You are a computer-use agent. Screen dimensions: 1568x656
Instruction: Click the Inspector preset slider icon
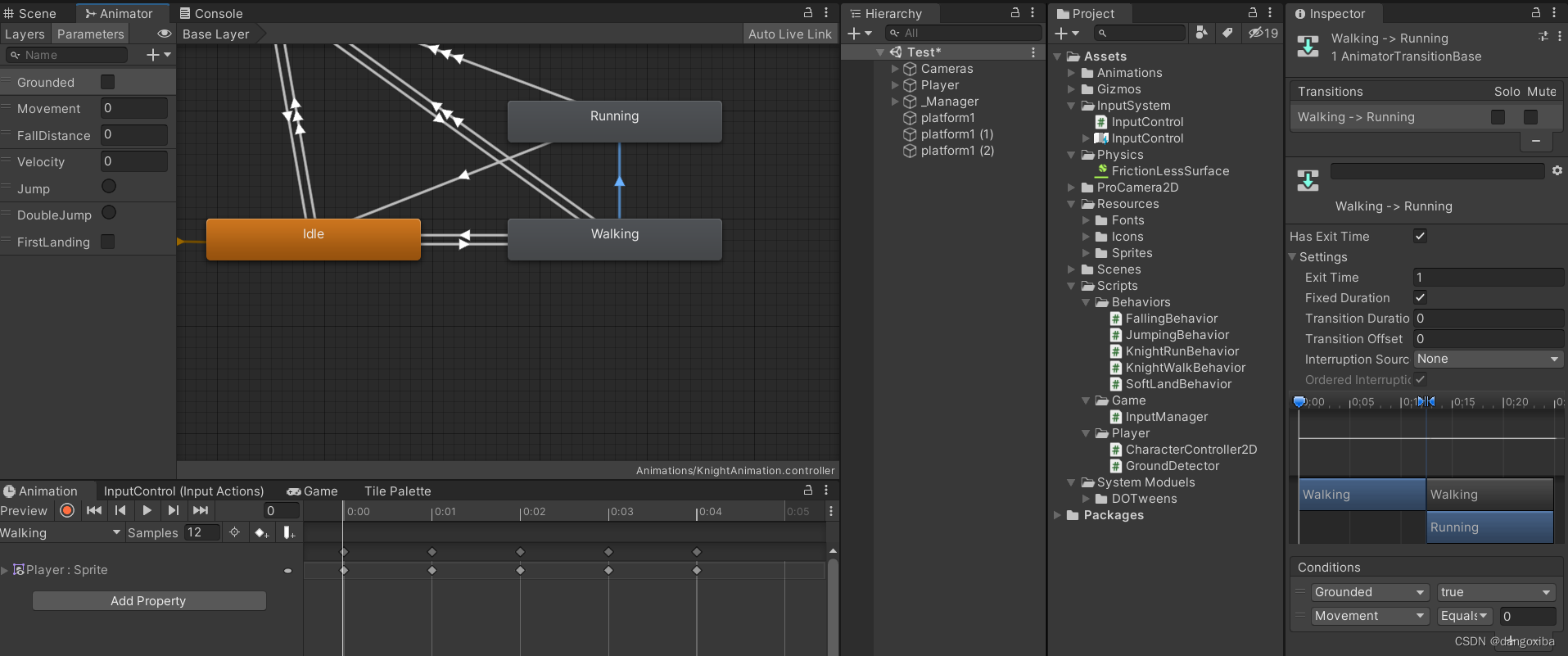[x=1543, y=36]
